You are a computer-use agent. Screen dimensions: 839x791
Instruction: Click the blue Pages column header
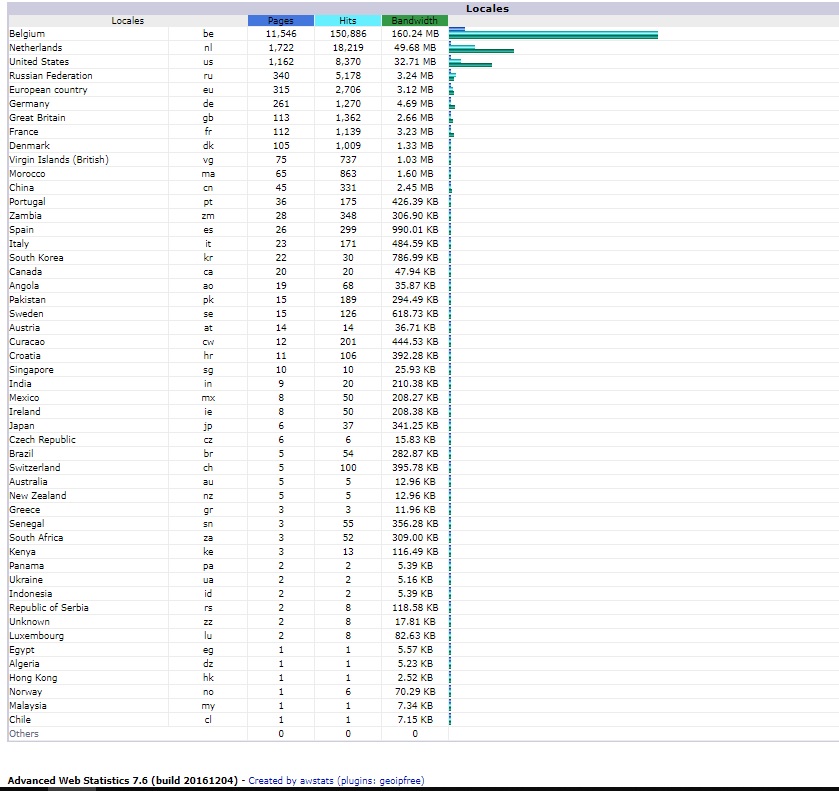point(280,20)
